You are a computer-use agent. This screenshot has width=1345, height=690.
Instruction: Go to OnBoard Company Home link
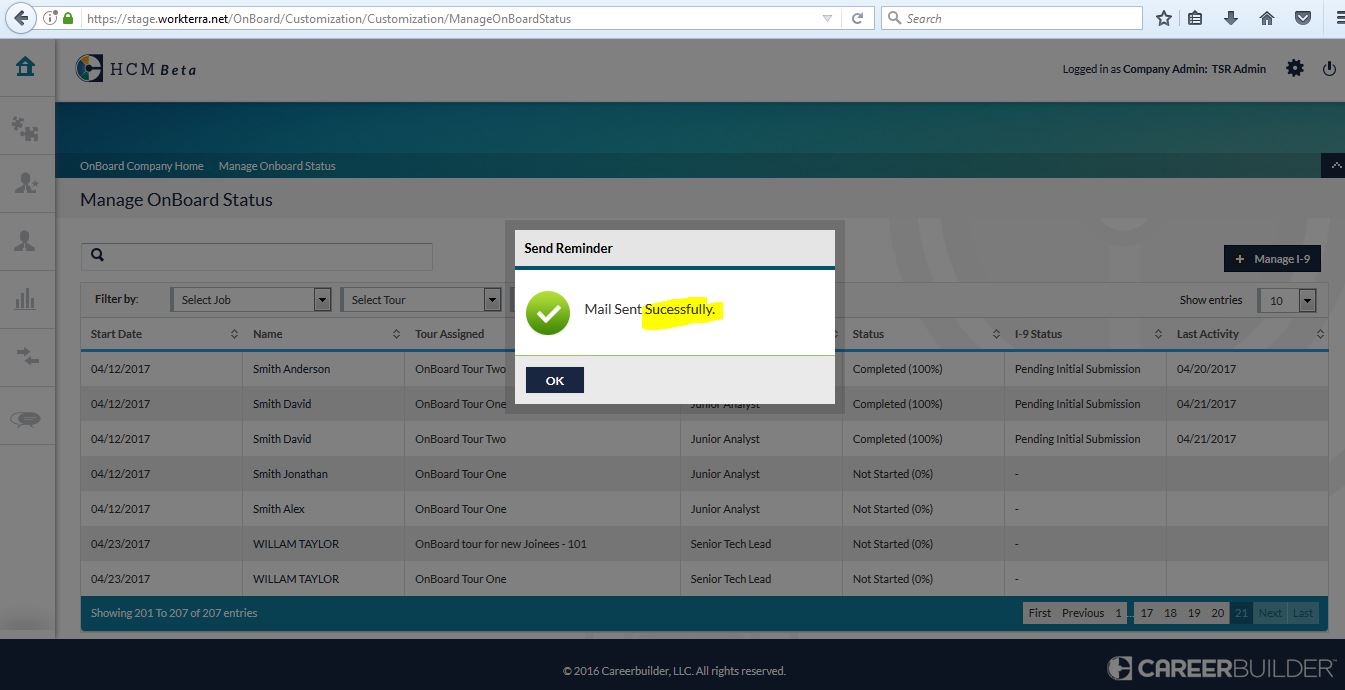pyautogui.click(x=142, y=166)
